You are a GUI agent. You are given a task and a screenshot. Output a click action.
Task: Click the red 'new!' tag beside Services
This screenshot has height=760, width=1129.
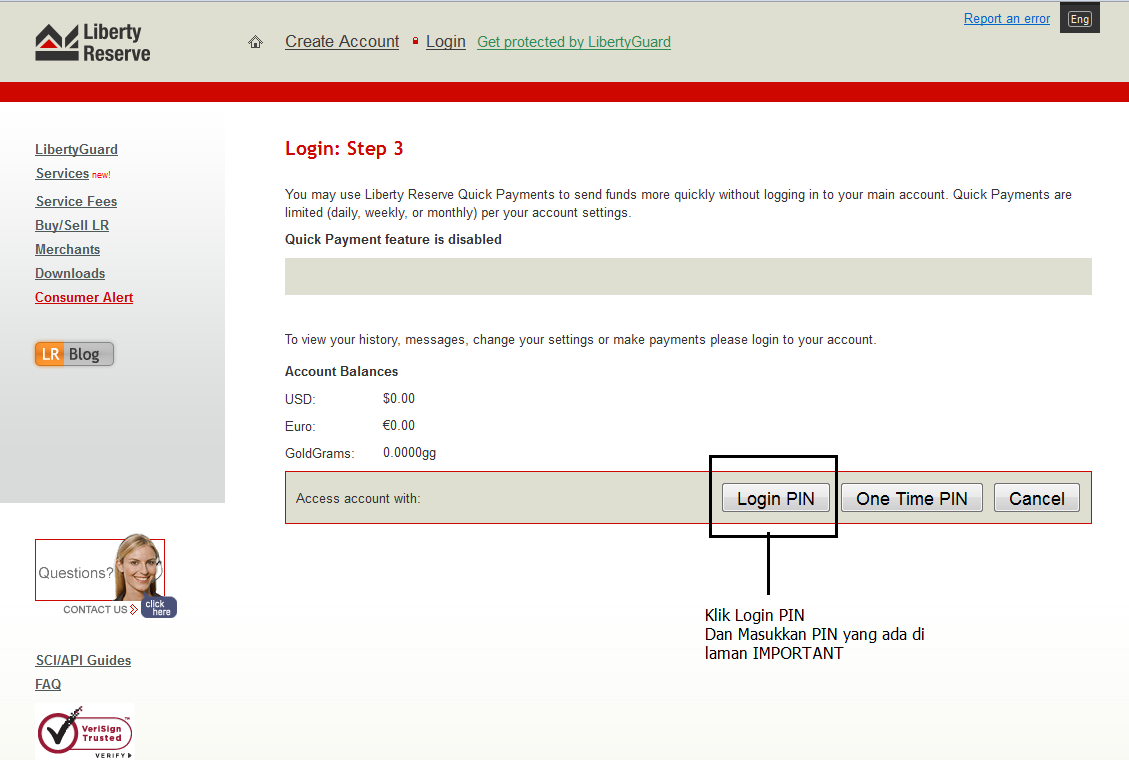point(102,175)
